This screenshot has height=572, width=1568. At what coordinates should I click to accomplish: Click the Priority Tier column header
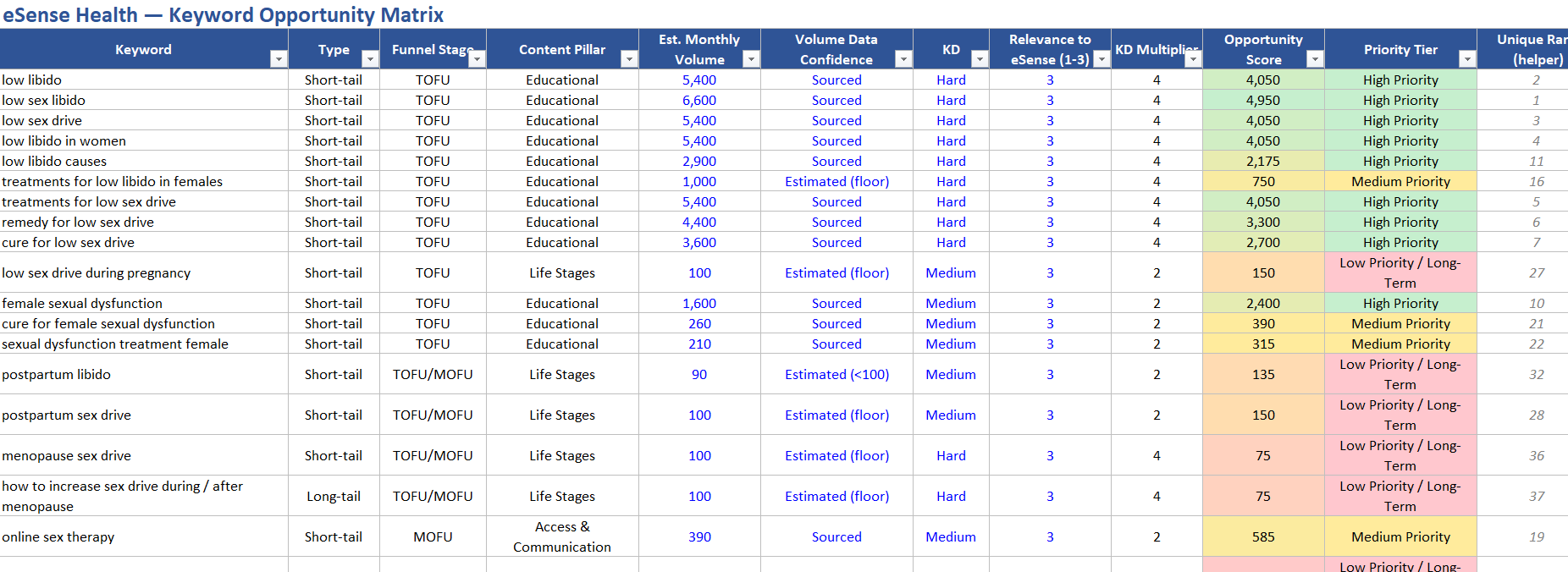coord(1400,49)
